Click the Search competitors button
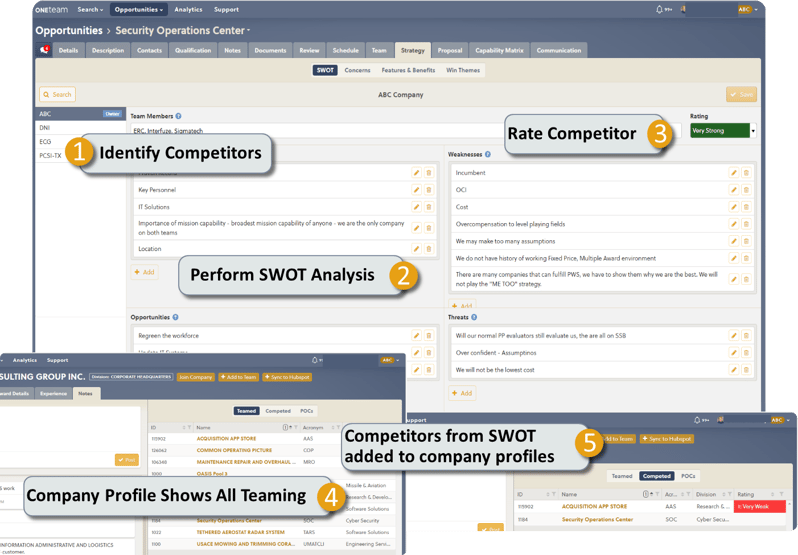The image size is (798, 555). tap(58, 94)
